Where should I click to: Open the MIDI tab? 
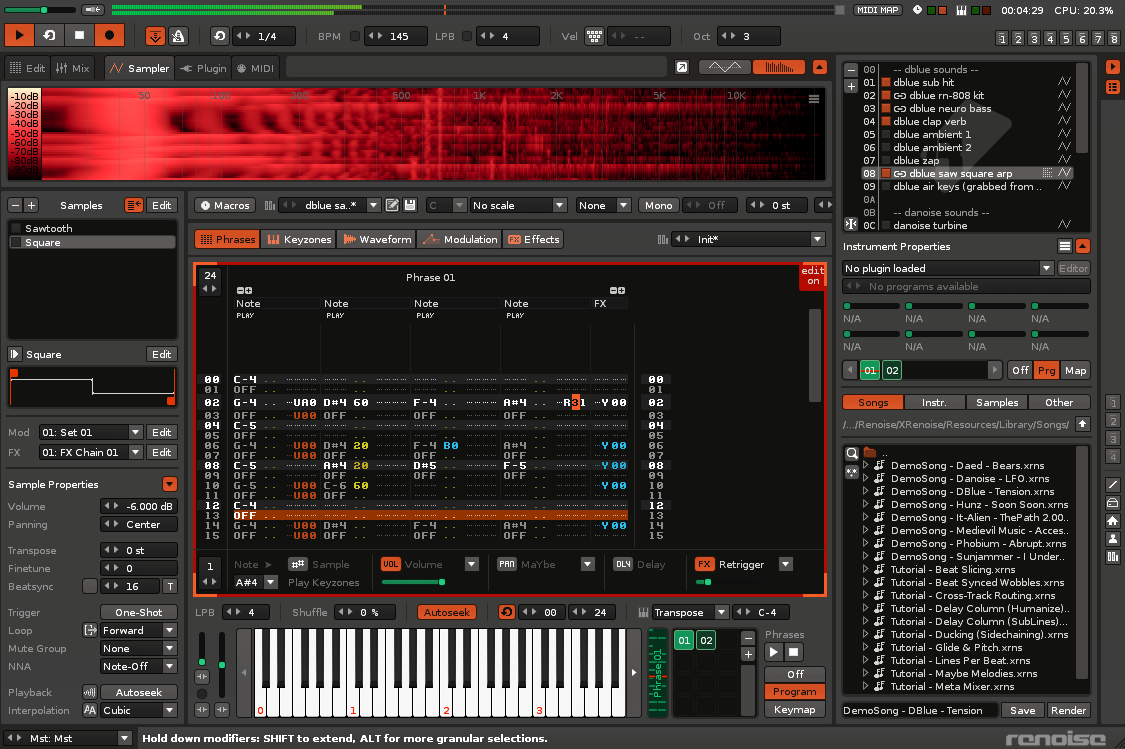pos(255,68)
